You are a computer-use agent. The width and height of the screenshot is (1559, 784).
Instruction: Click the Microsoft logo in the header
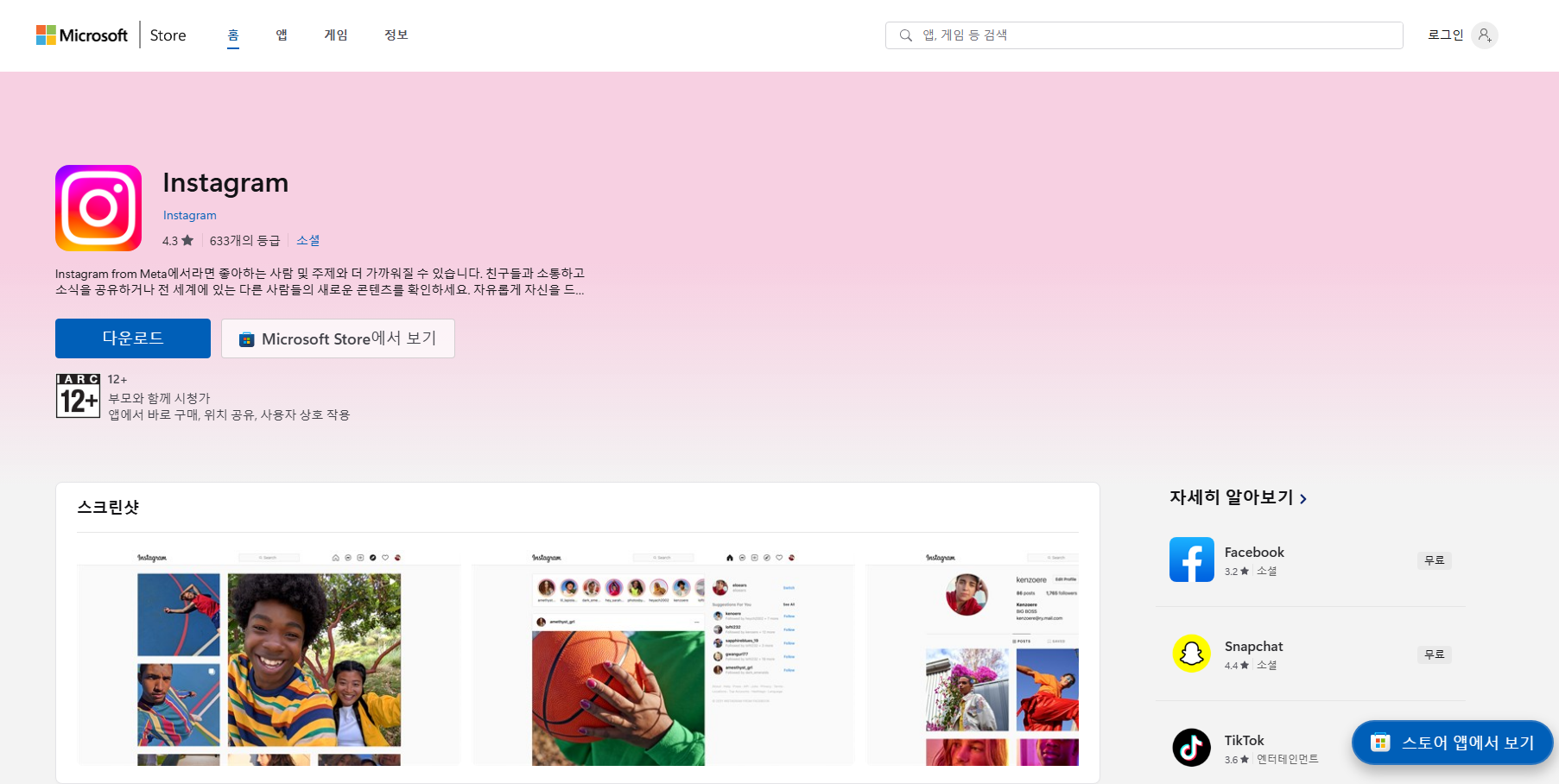click(82, 35)
